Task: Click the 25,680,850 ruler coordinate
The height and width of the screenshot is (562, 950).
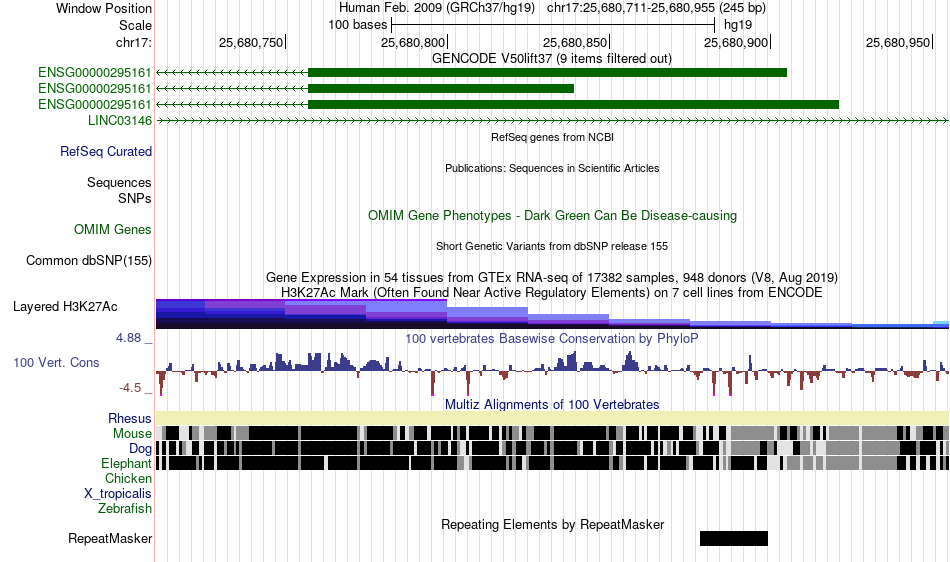Action: [574, 42]
